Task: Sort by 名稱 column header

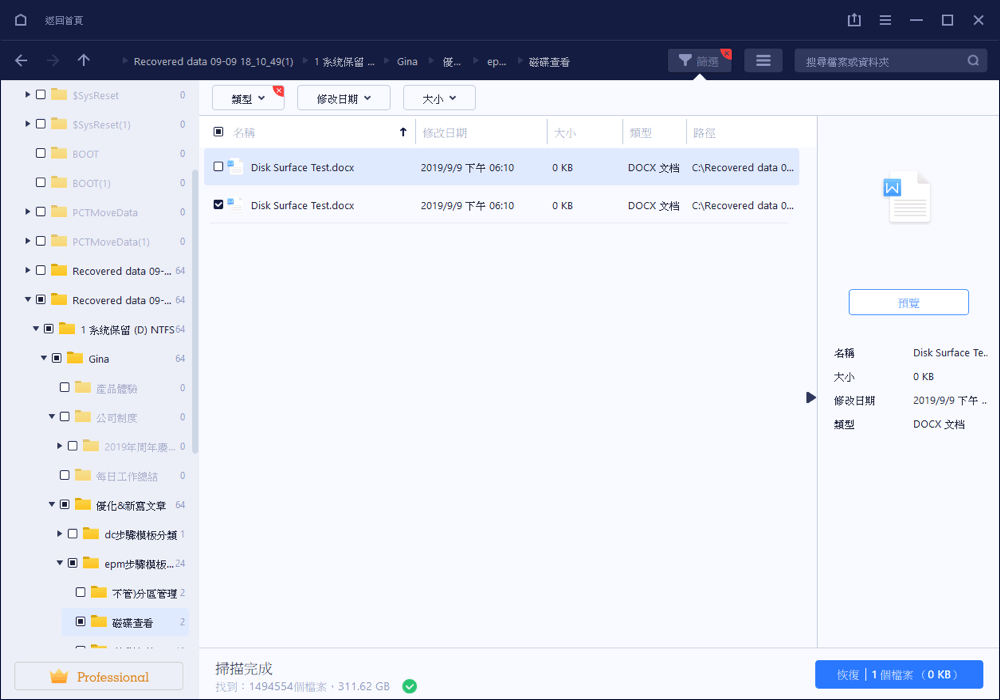Action: (x=244, y=133)
